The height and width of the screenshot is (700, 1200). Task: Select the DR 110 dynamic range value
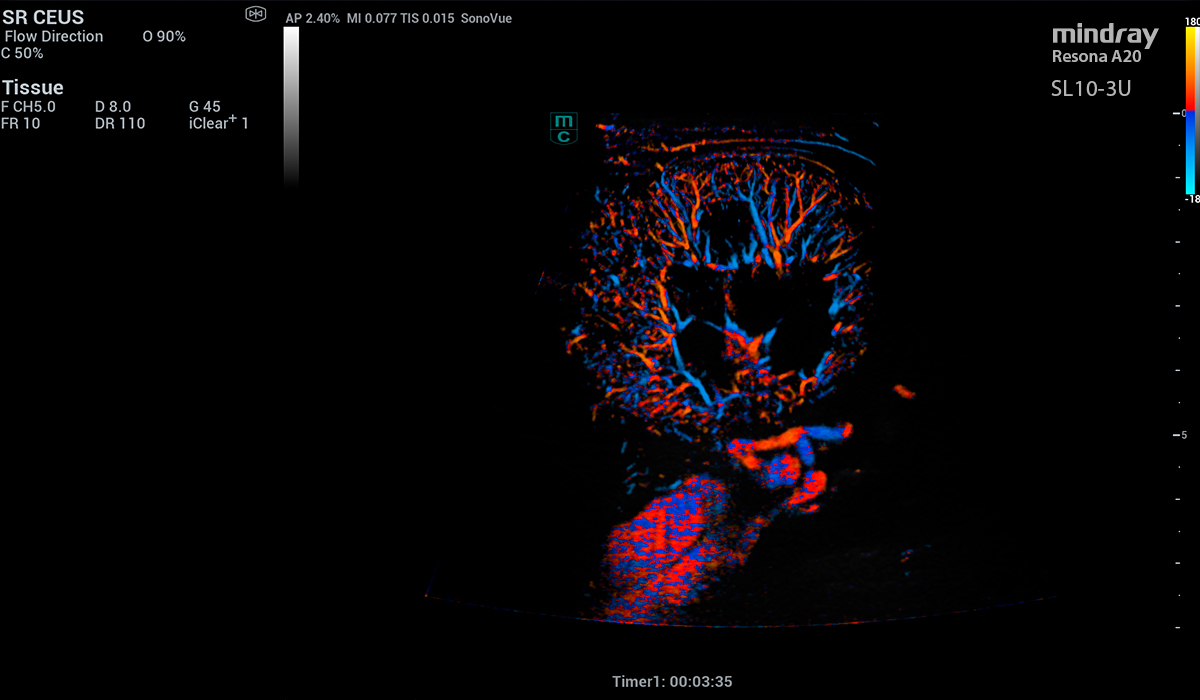[120, 124]
